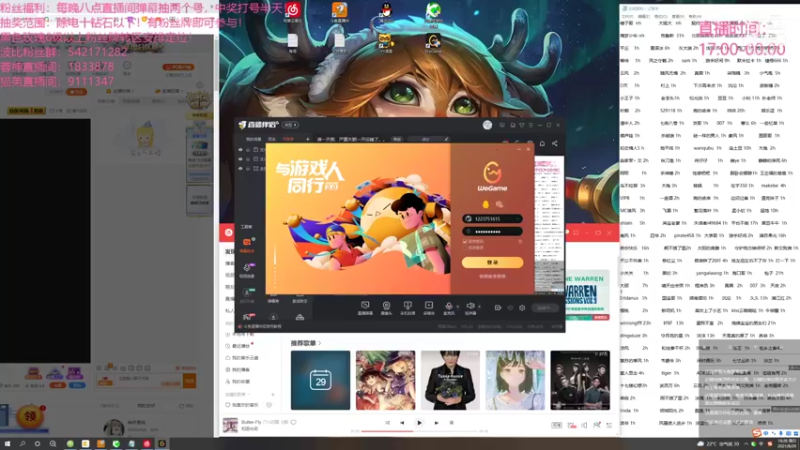Open playlist queue icon in music player
The height and width of the screenshot is (450, 800).
tap(609, 425)
